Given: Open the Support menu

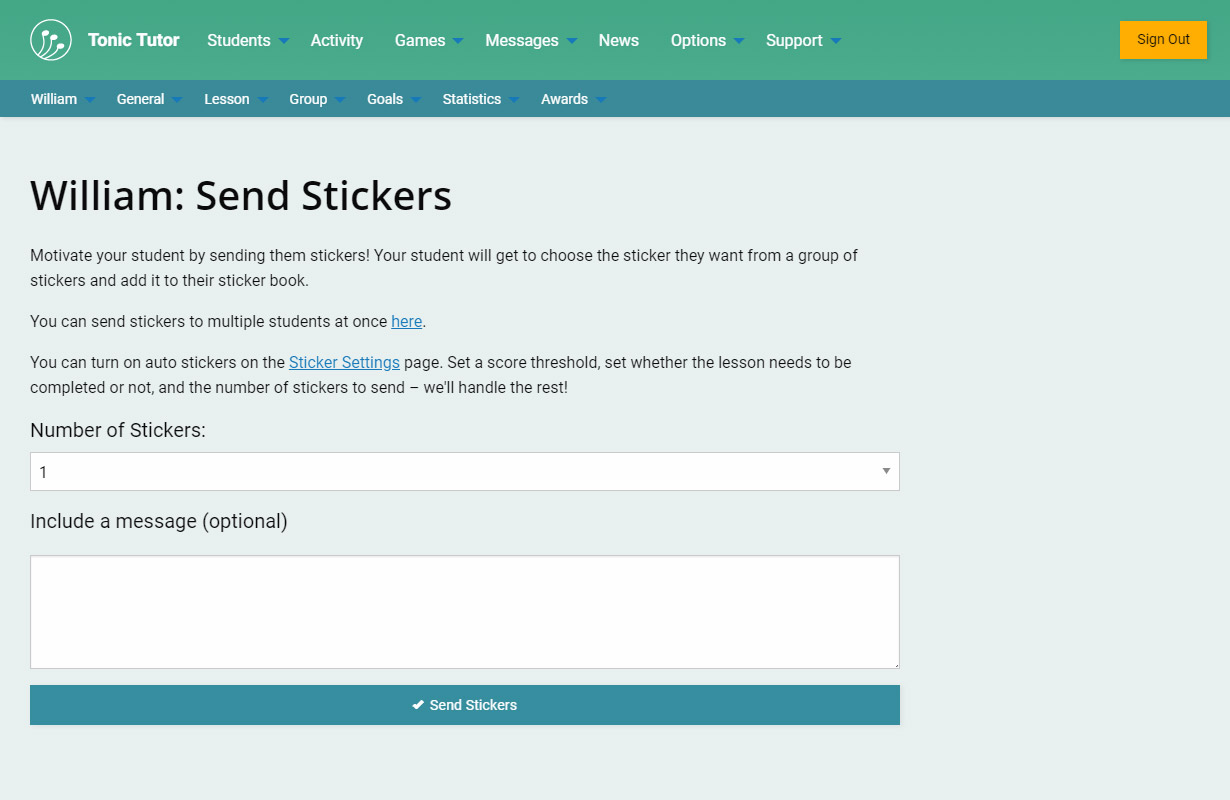Looking at the screenshot, I should click(803, 41).
